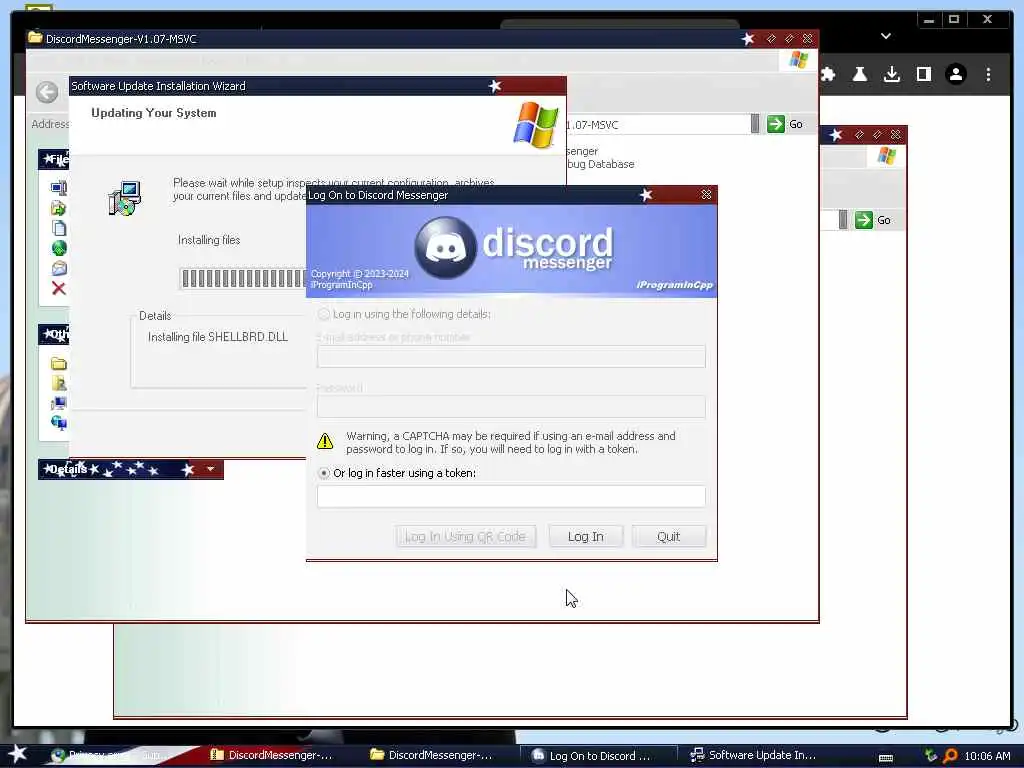Screen dimensions: 1024x768
Task: Select 'Log in using the following details' radio
Action: (323, 314)
